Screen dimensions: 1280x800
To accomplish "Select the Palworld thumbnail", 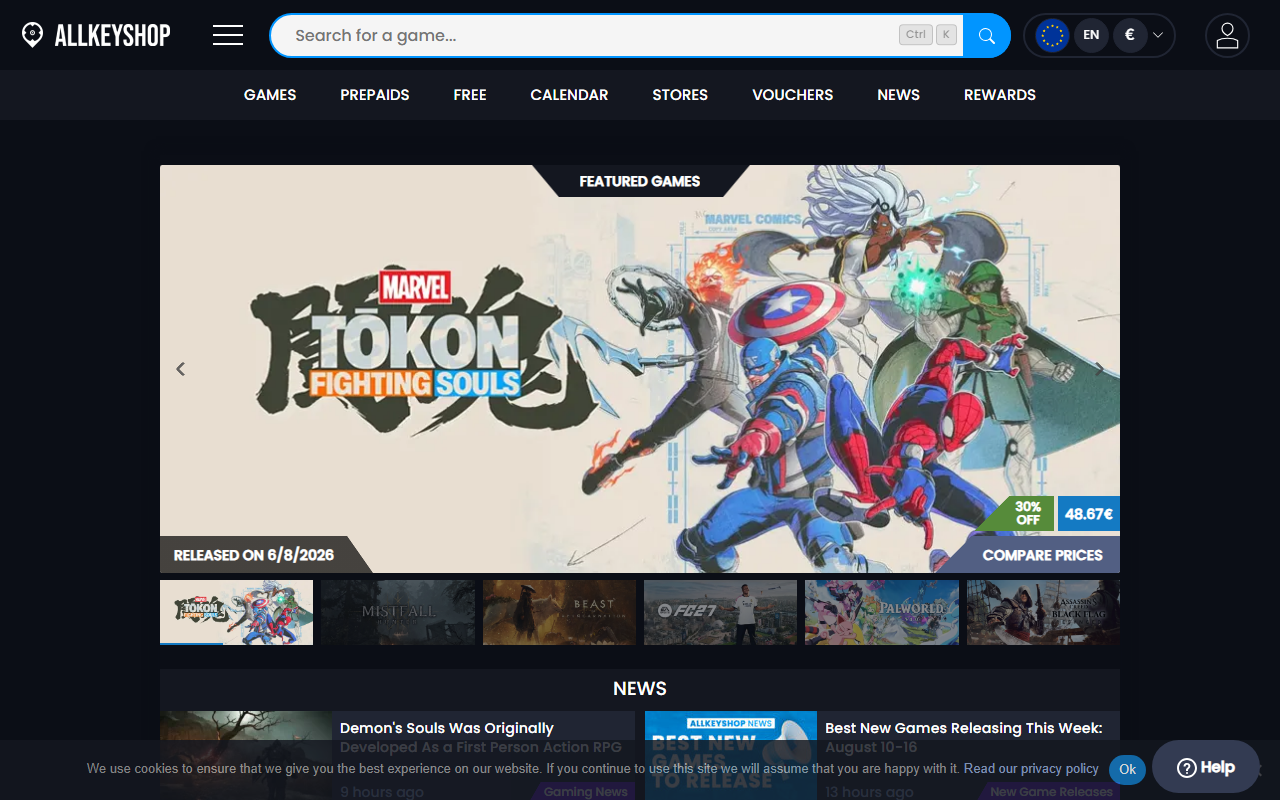I will 882,612.
